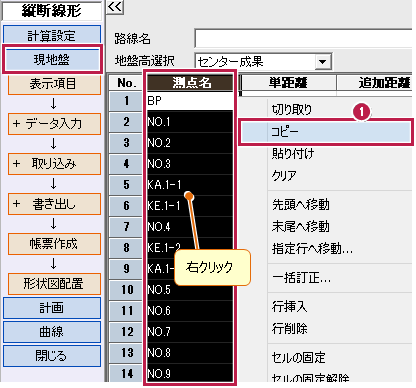Open the 地盤高選択 dropdown
Image resolution: width=416 pixels, height=388 pixels.
pyautogui.click(x=323, y=61)
